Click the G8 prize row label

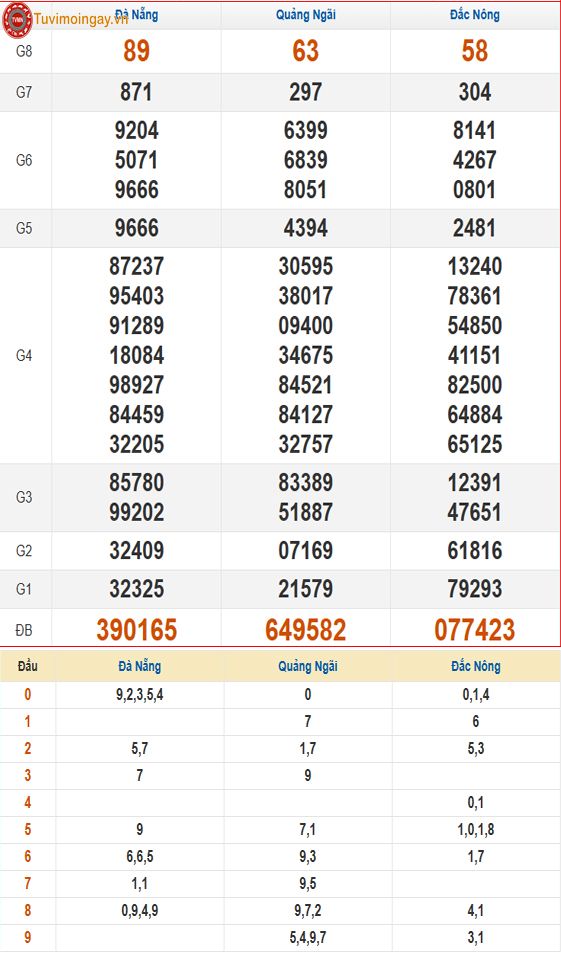(x=24, y=51)
